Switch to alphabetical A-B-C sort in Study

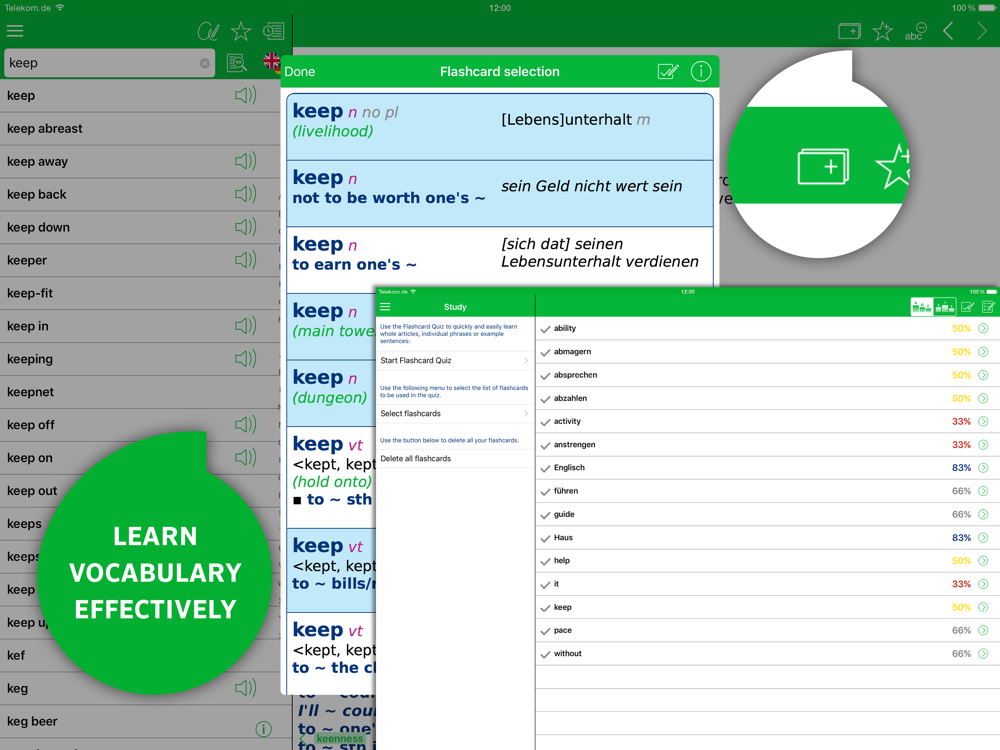point(922,307)
